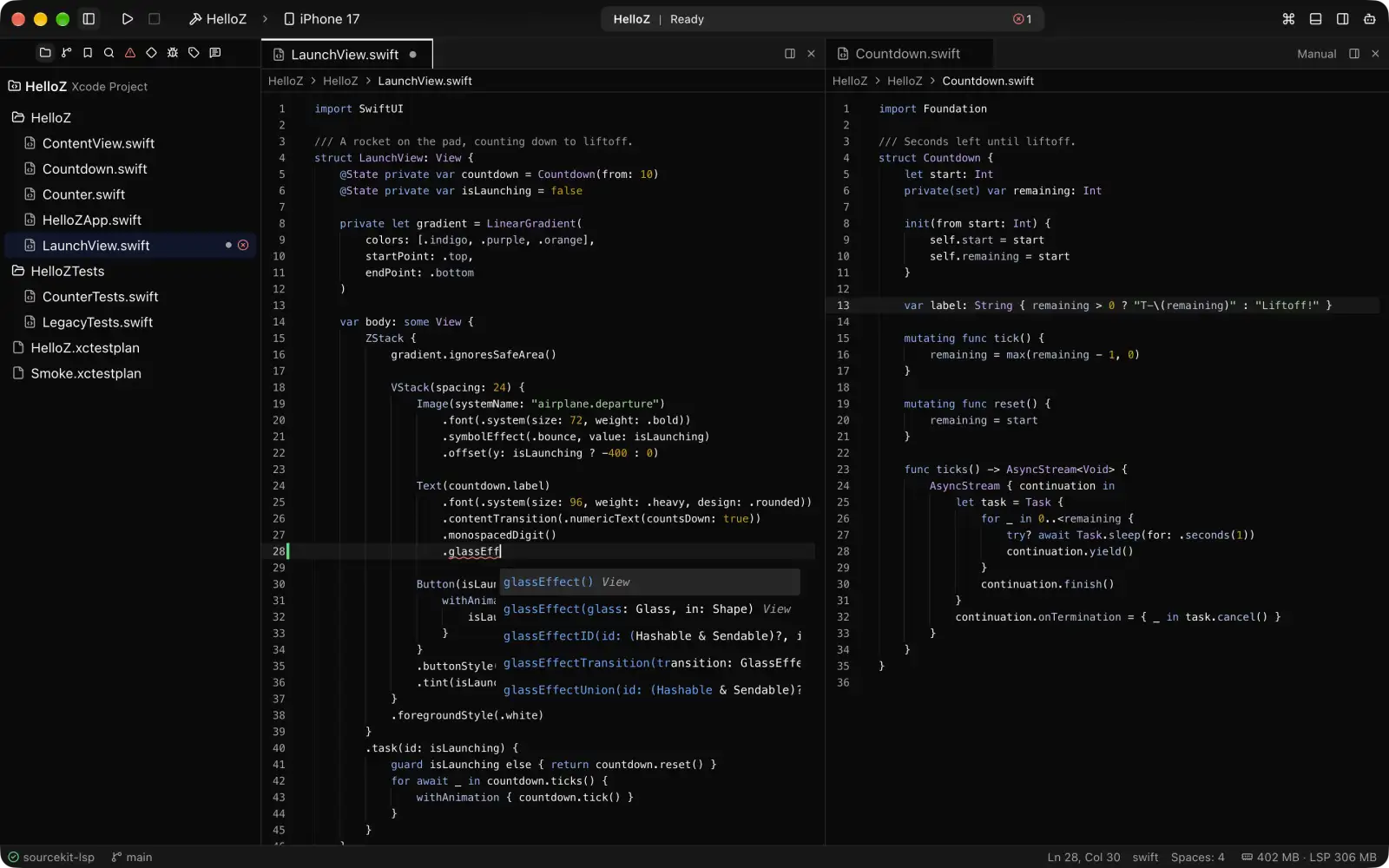Screen dimensions: 1389x868
Task: Close the Countdown.swift editor pane
Action: (x=1375, y=54)
